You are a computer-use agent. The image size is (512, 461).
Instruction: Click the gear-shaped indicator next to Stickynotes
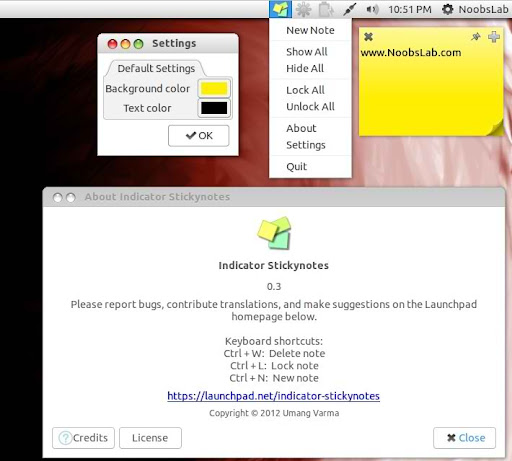304,9
